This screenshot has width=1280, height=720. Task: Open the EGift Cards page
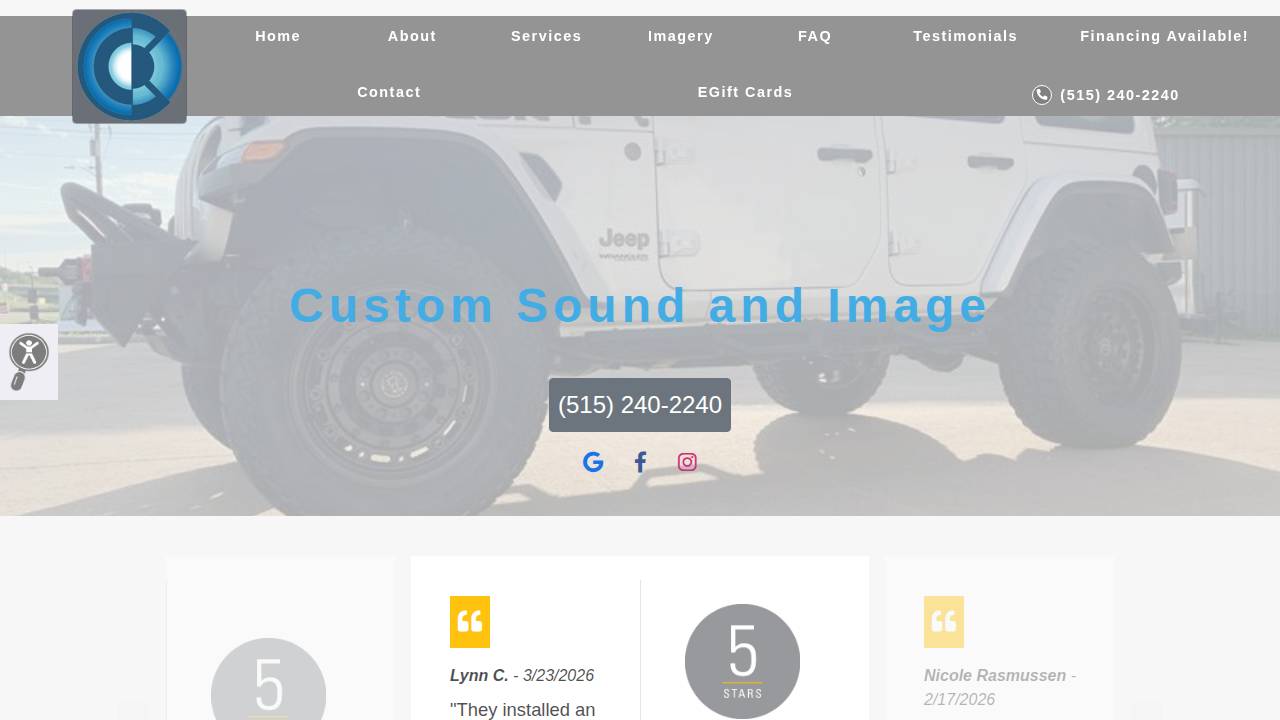click(745, 92)
